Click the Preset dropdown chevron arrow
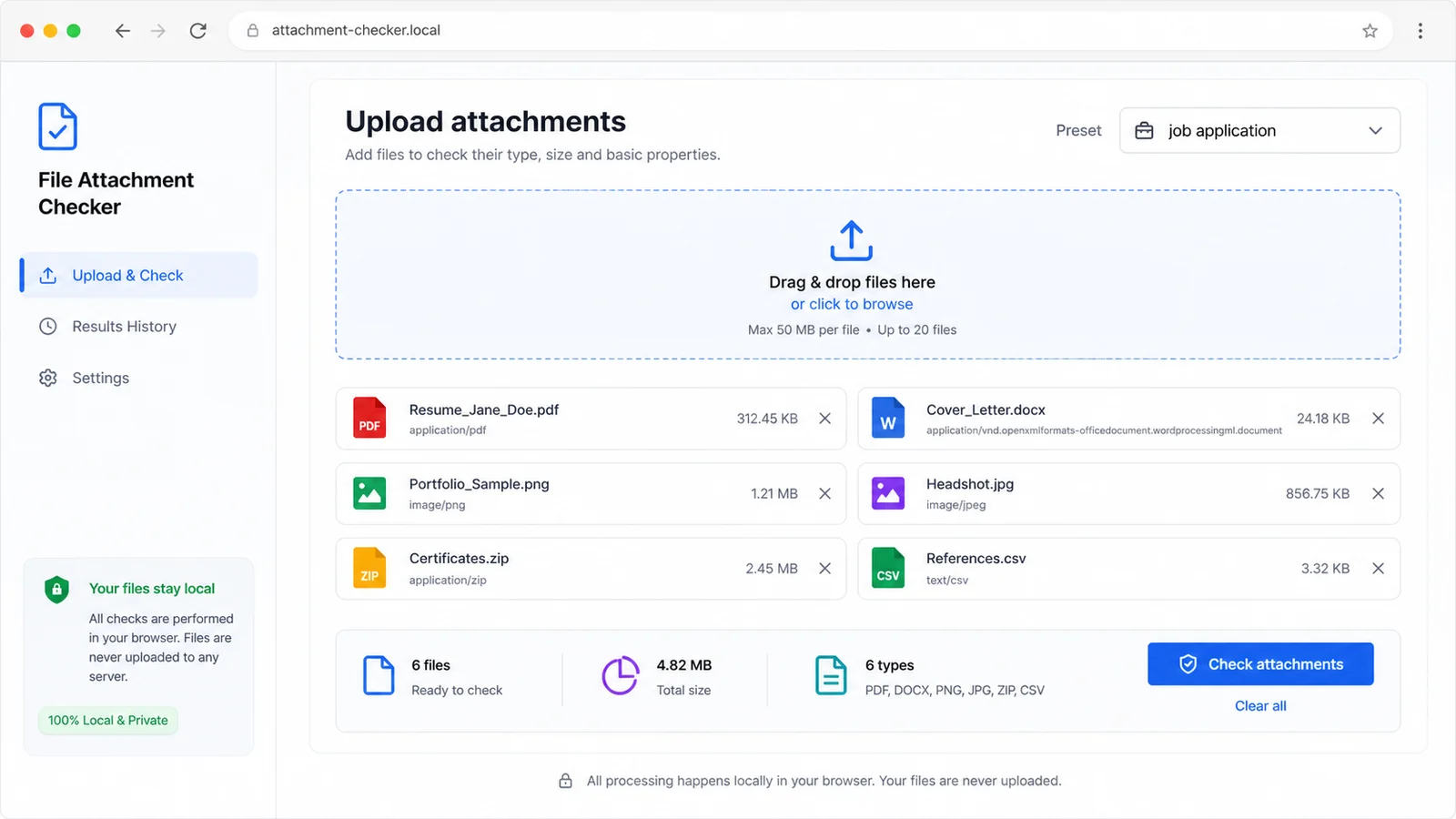Viewport: 1456px width, 819px height. click(x=1375, y=131)
